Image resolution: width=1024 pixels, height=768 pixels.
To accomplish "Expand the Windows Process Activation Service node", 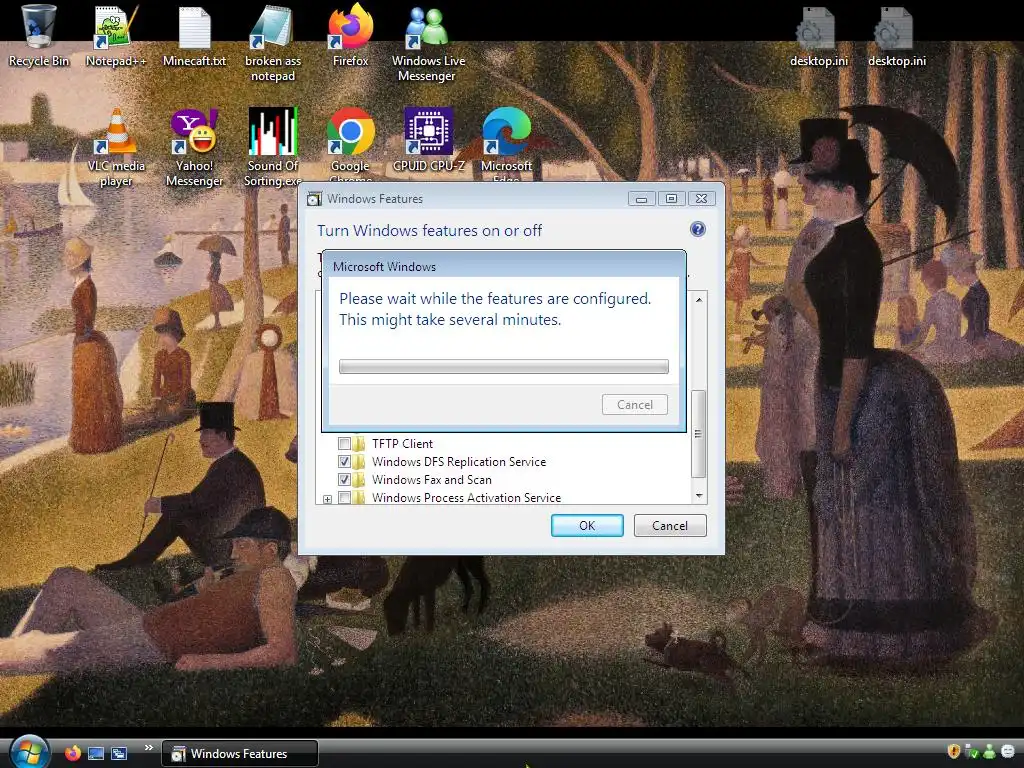I will [327, 500].
